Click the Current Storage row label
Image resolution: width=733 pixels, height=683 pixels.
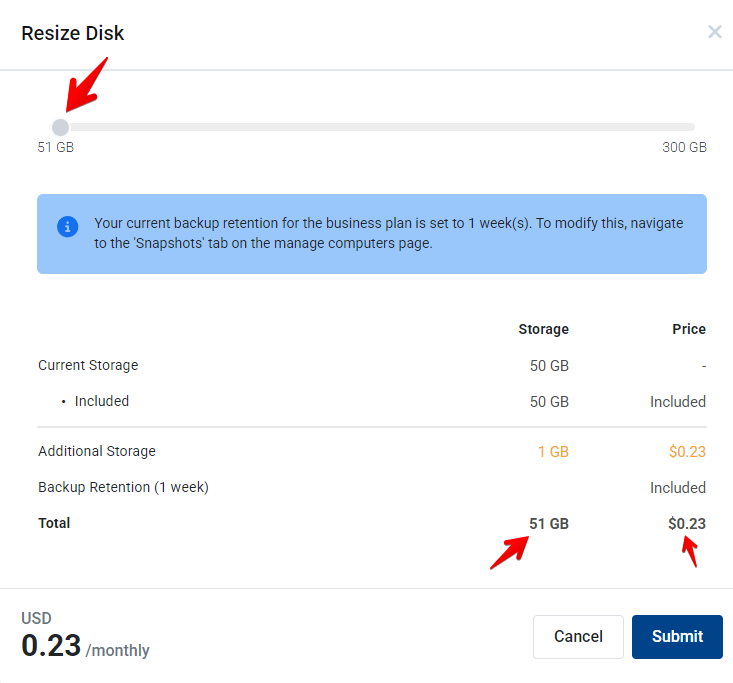88,365
